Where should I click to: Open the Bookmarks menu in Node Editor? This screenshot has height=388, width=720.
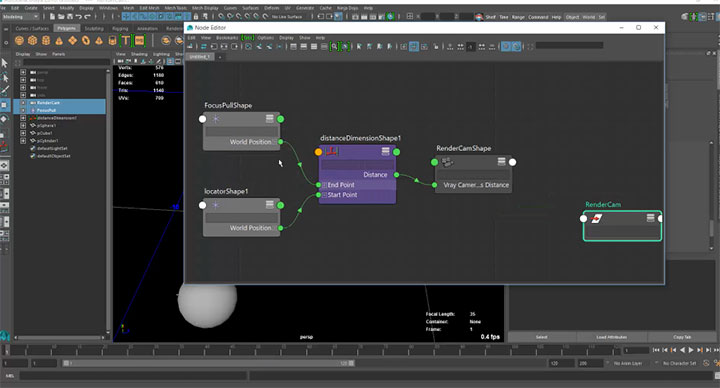(227, 38)
